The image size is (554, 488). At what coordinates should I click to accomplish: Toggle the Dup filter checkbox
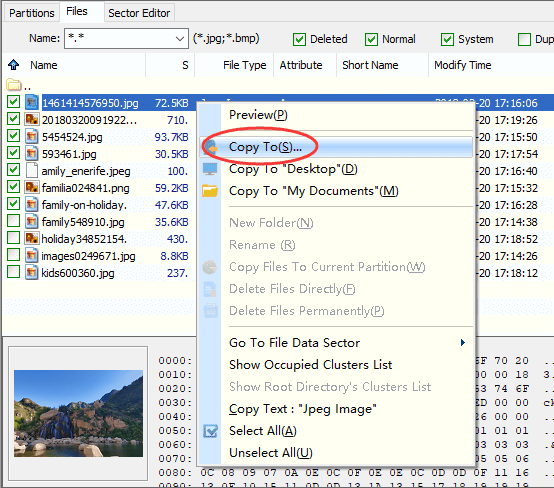pos(524,39)
